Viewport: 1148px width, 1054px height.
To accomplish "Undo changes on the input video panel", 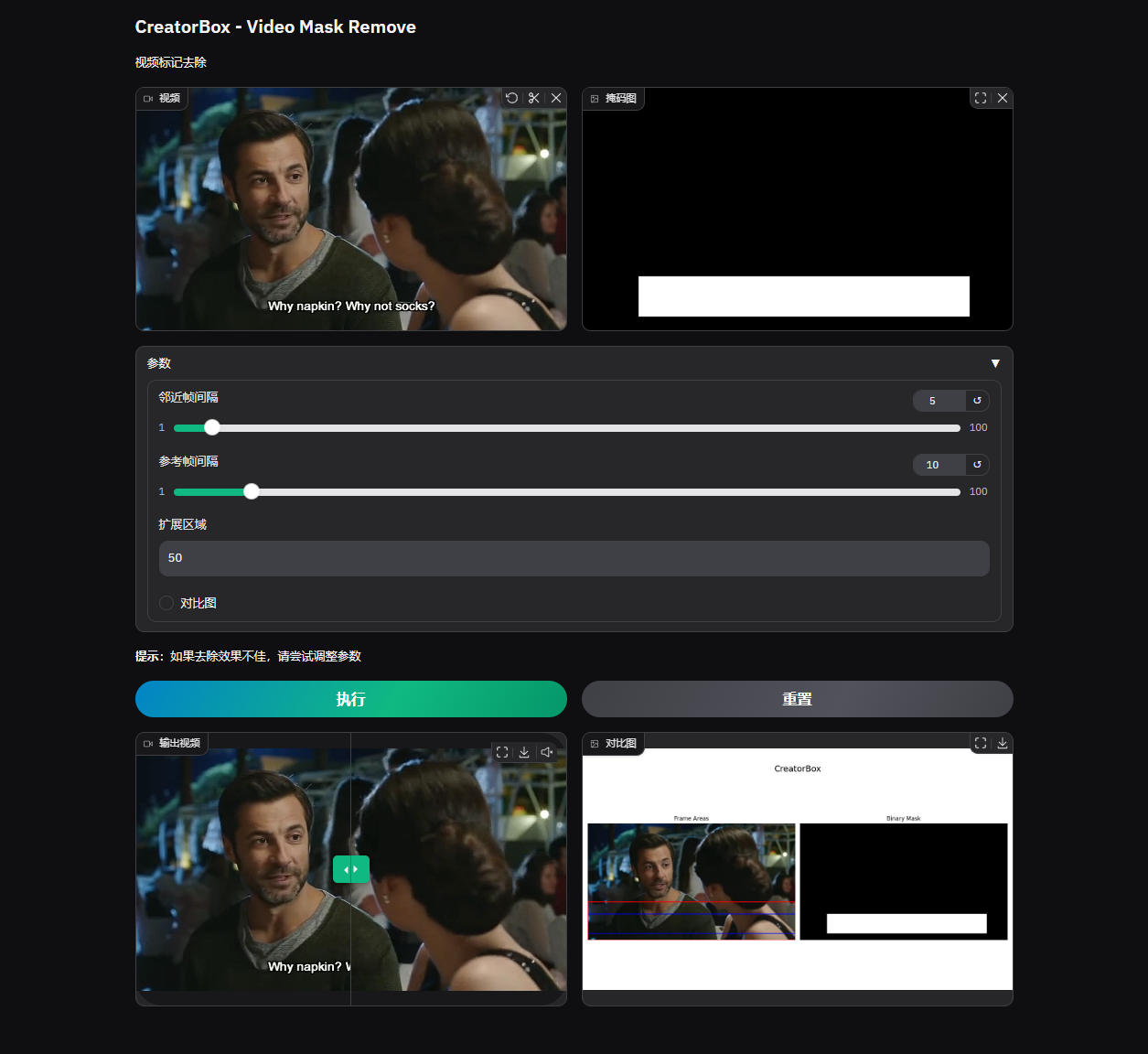I will 512,98.
